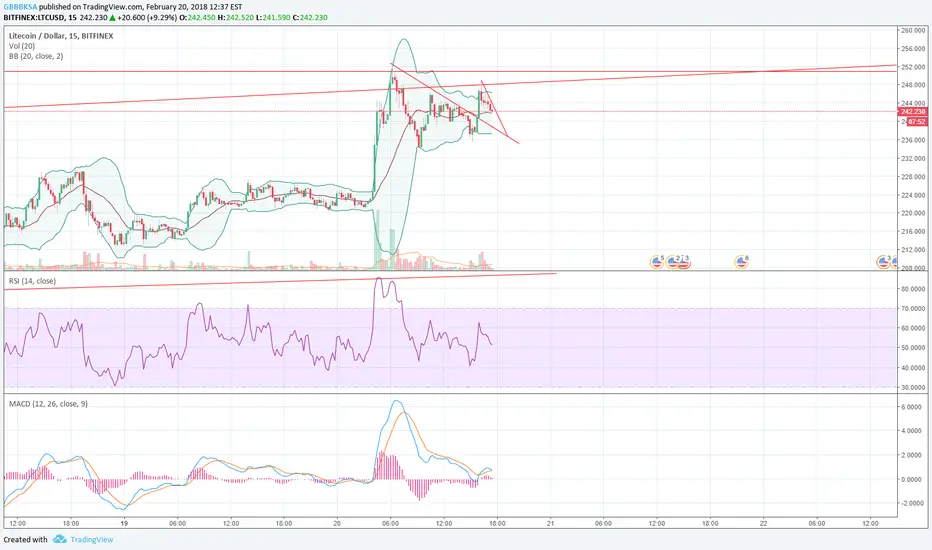Click the BITFINEX:LTCUSD, 15 symbol header
This screenshot has height=550, width=932.
coord(40,17)
